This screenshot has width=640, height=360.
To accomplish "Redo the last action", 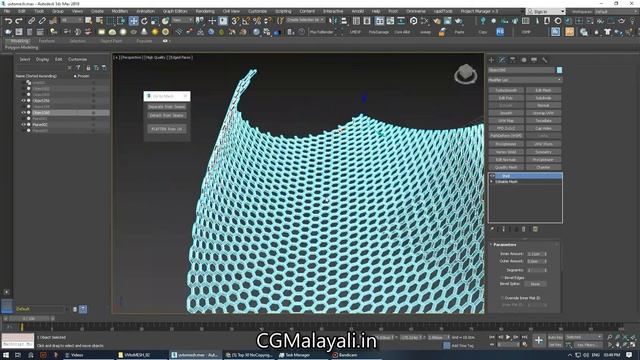I will [19, 20].
